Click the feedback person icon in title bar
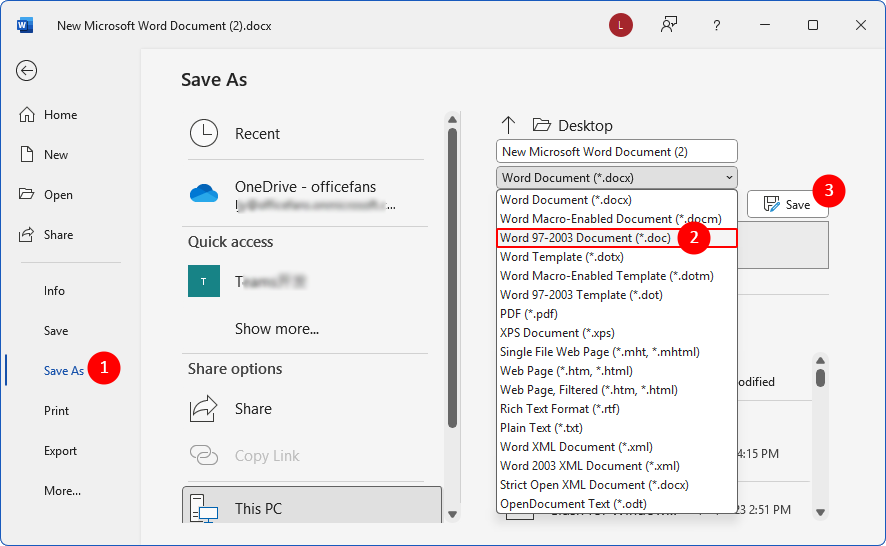 pyautogui.click(x=669, y=25)
